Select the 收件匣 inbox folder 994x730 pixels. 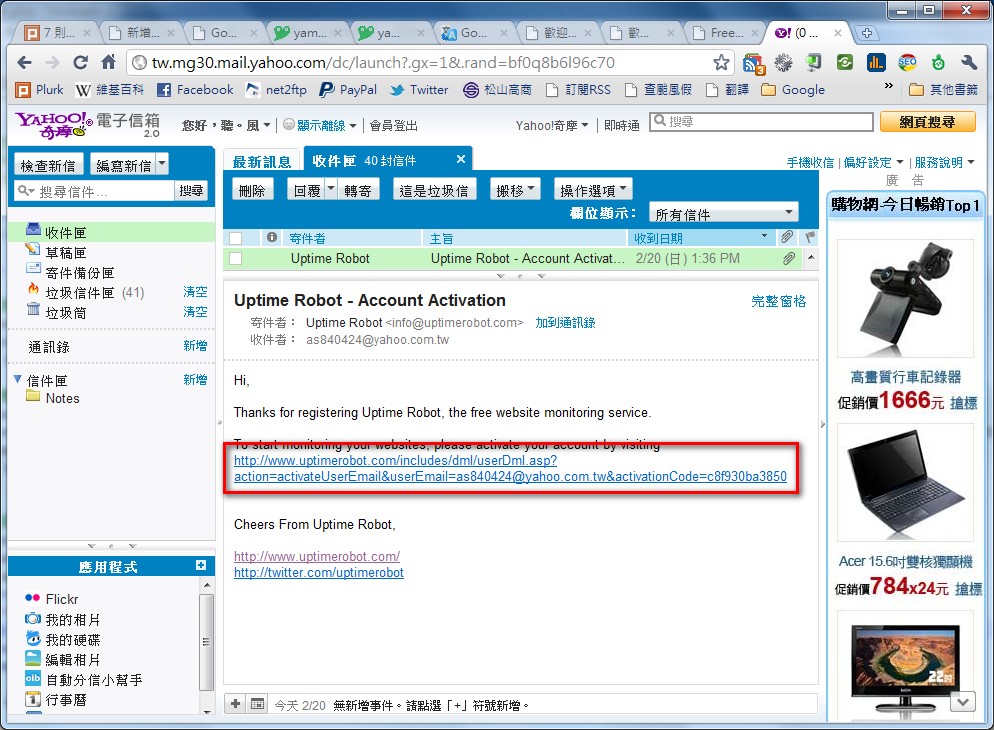point(112,232)
